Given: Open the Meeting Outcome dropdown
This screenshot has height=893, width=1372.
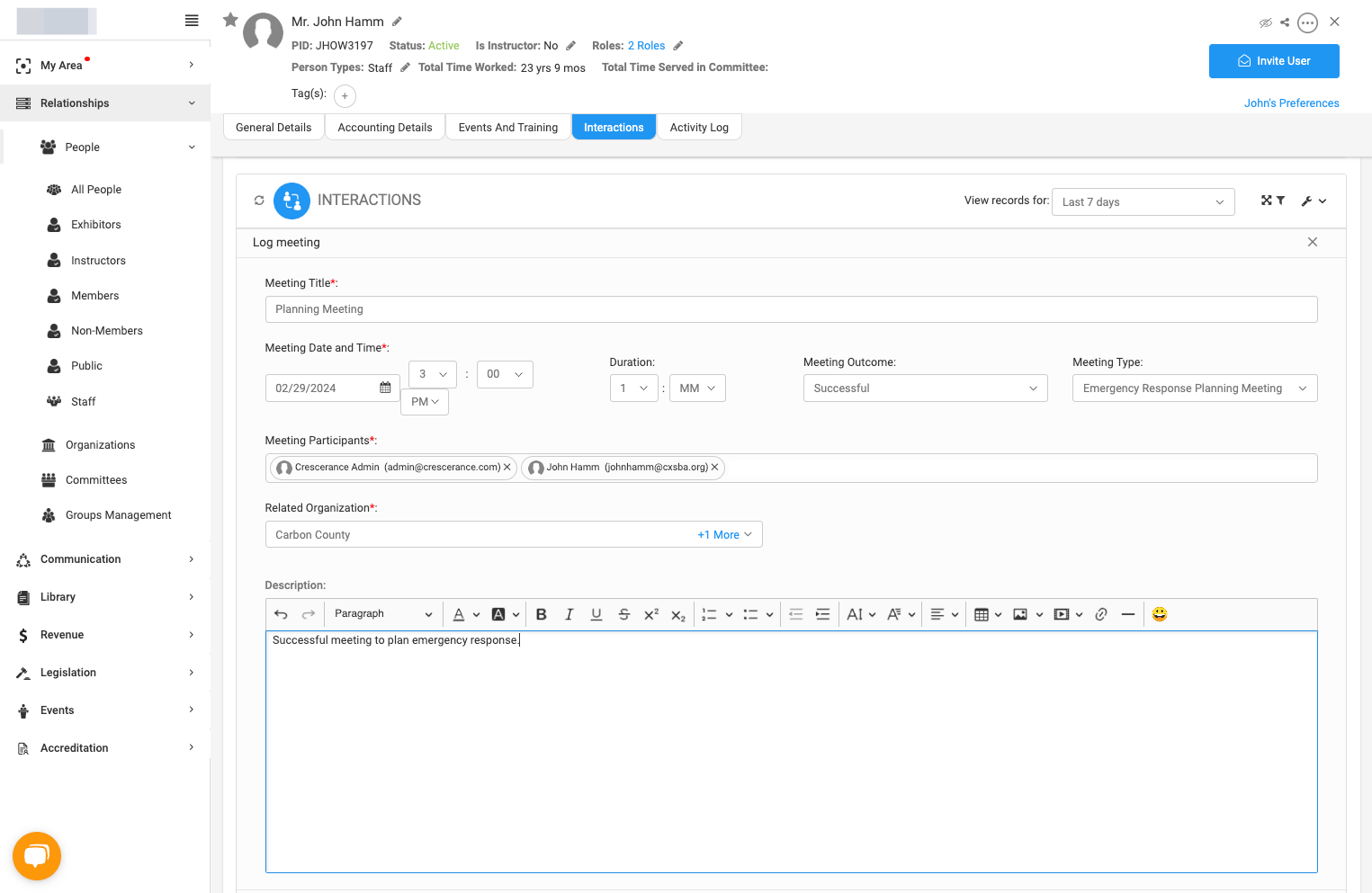Looking at the screenshot, I should (x=925, y=388).
